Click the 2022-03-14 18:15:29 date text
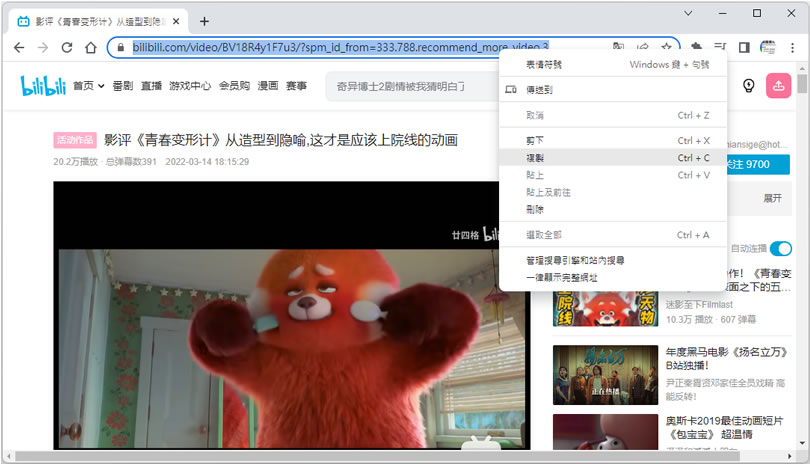 coord(207,162)
